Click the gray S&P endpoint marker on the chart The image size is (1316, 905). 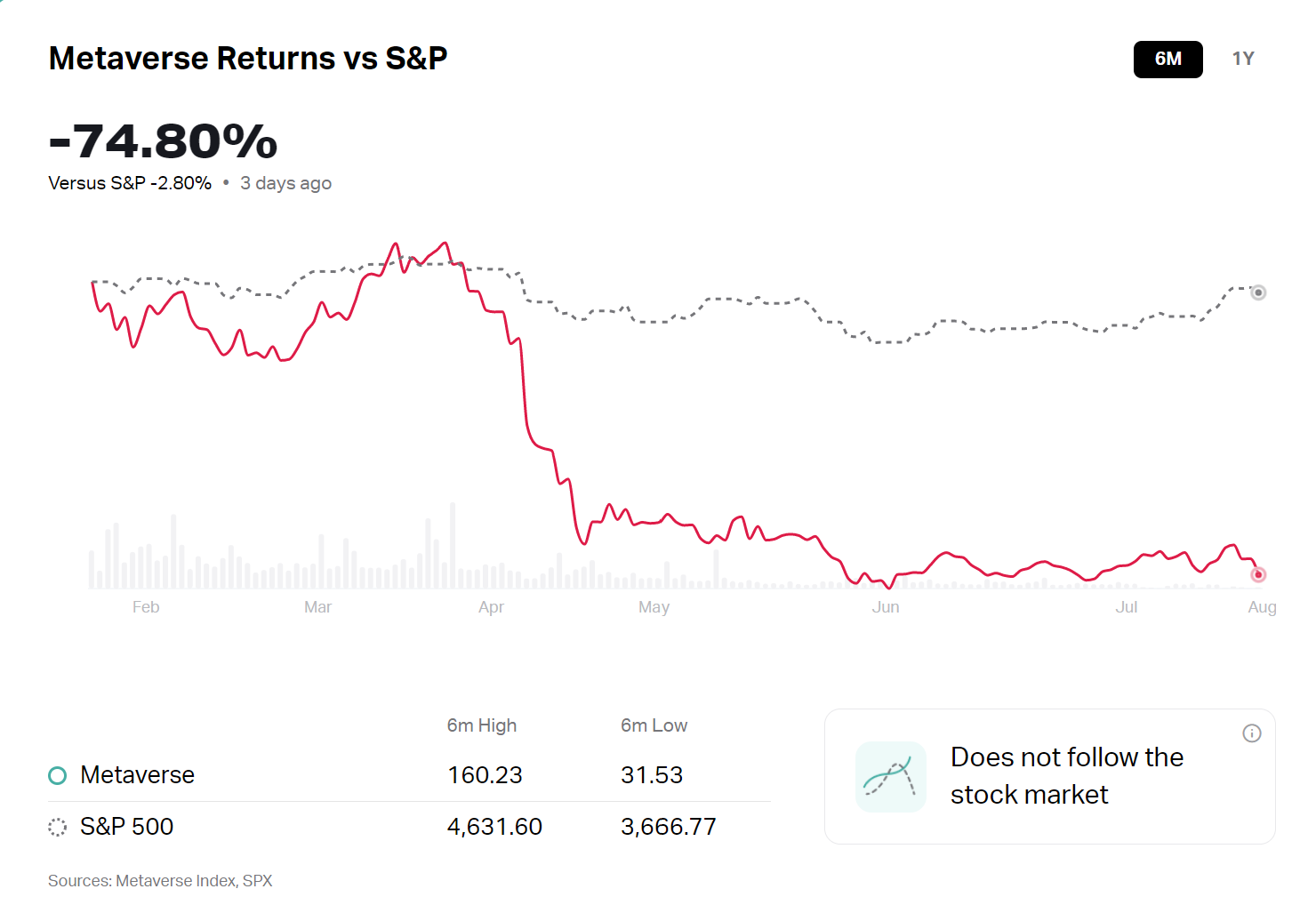click(1257, 292)
